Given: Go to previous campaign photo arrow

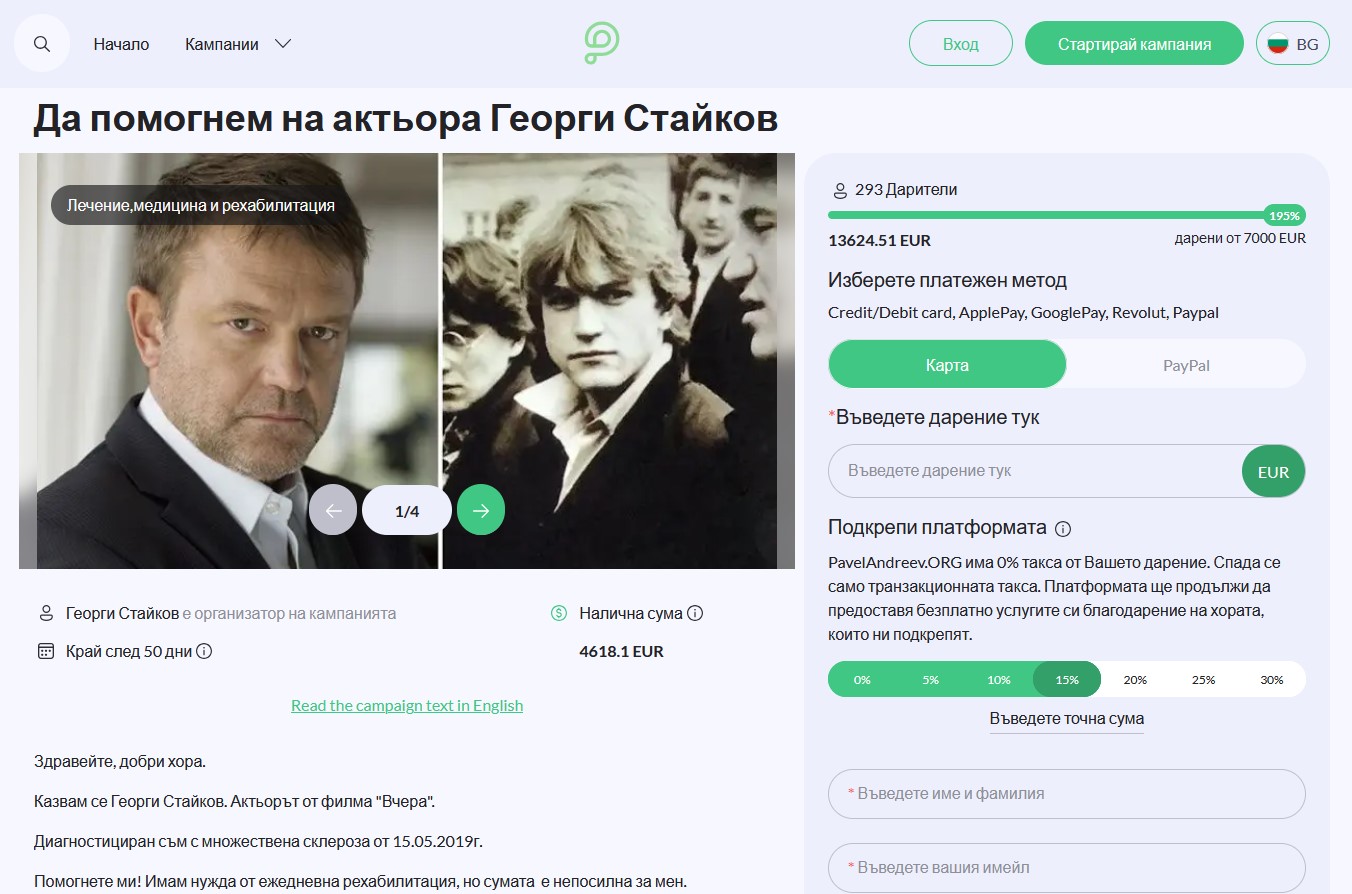Looking at the screenshot, I should point(333,511).
